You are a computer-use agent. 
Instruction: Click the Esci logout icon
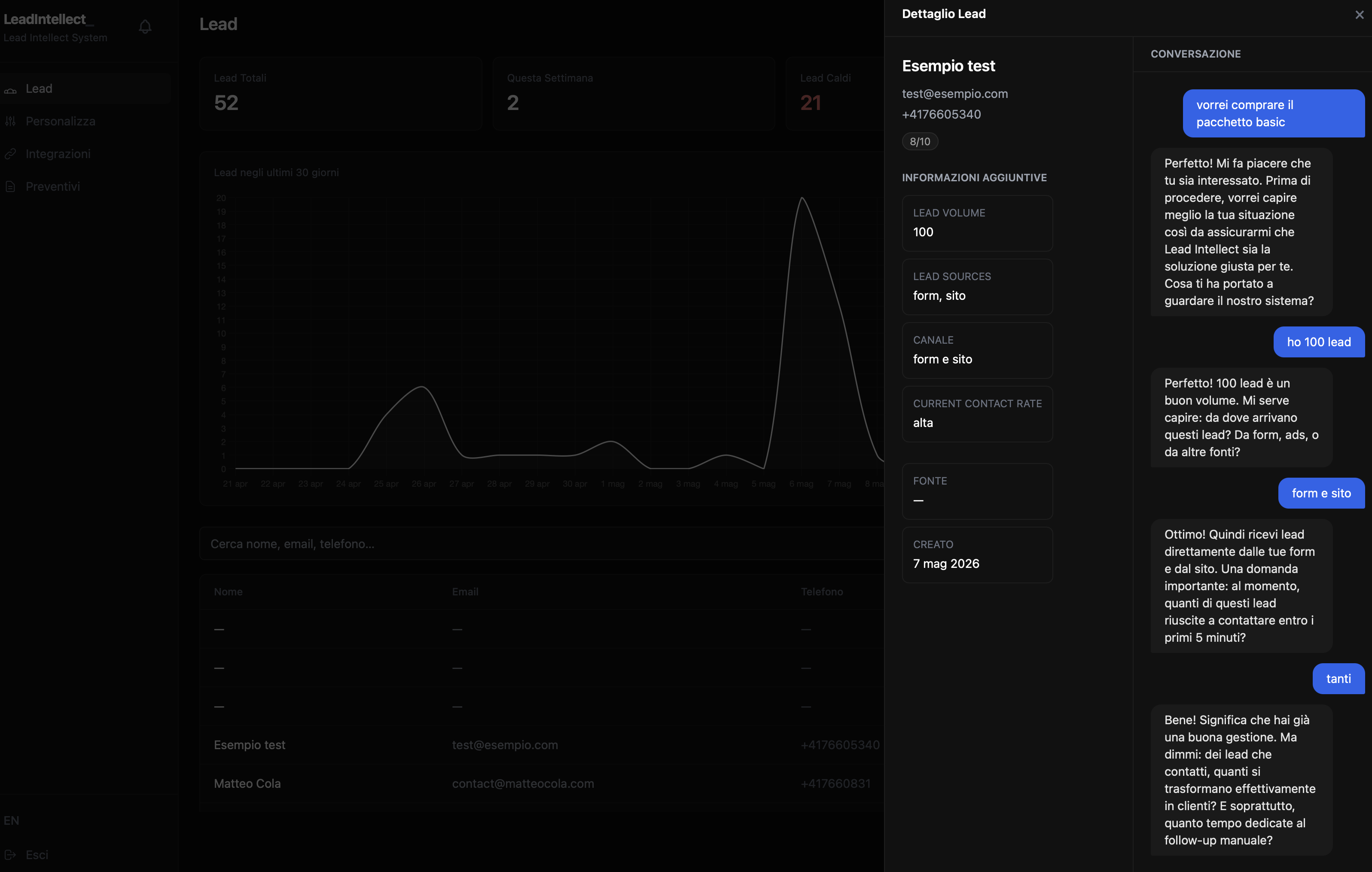pyautogui.click(x=10, y=854)
